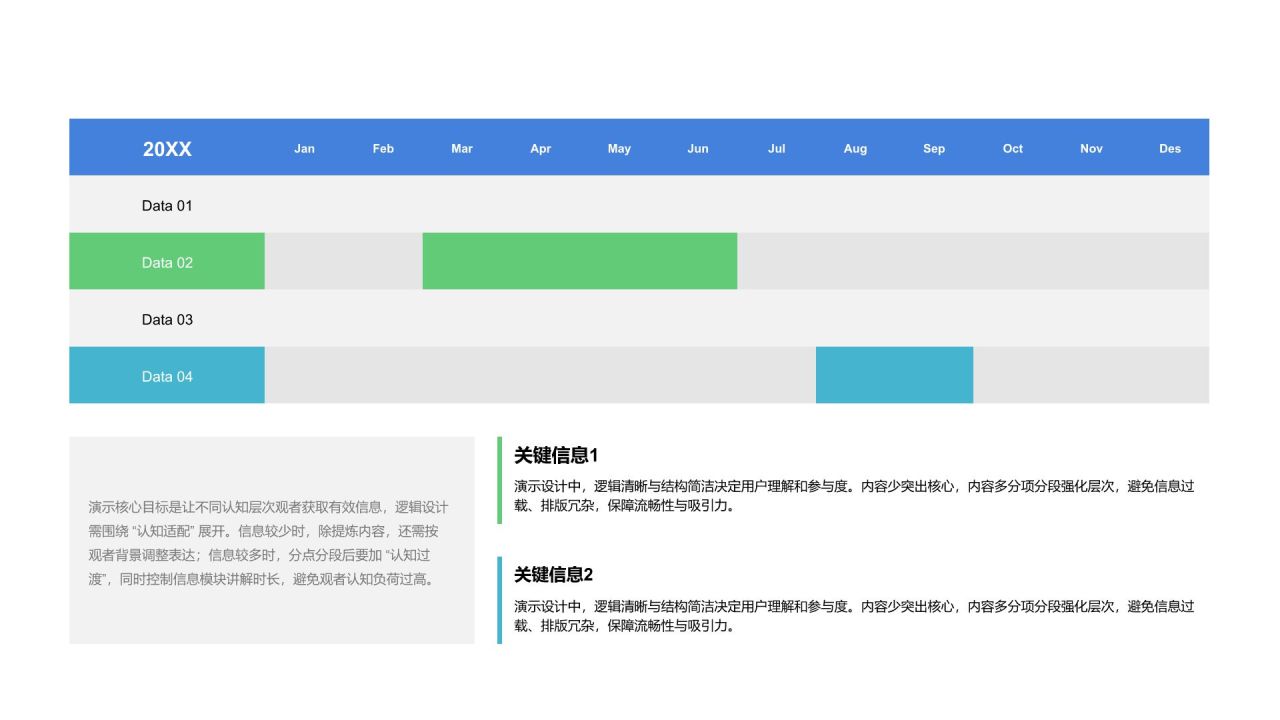Select the gray text box starting with 演示核心目标

(x=271, y=541)
